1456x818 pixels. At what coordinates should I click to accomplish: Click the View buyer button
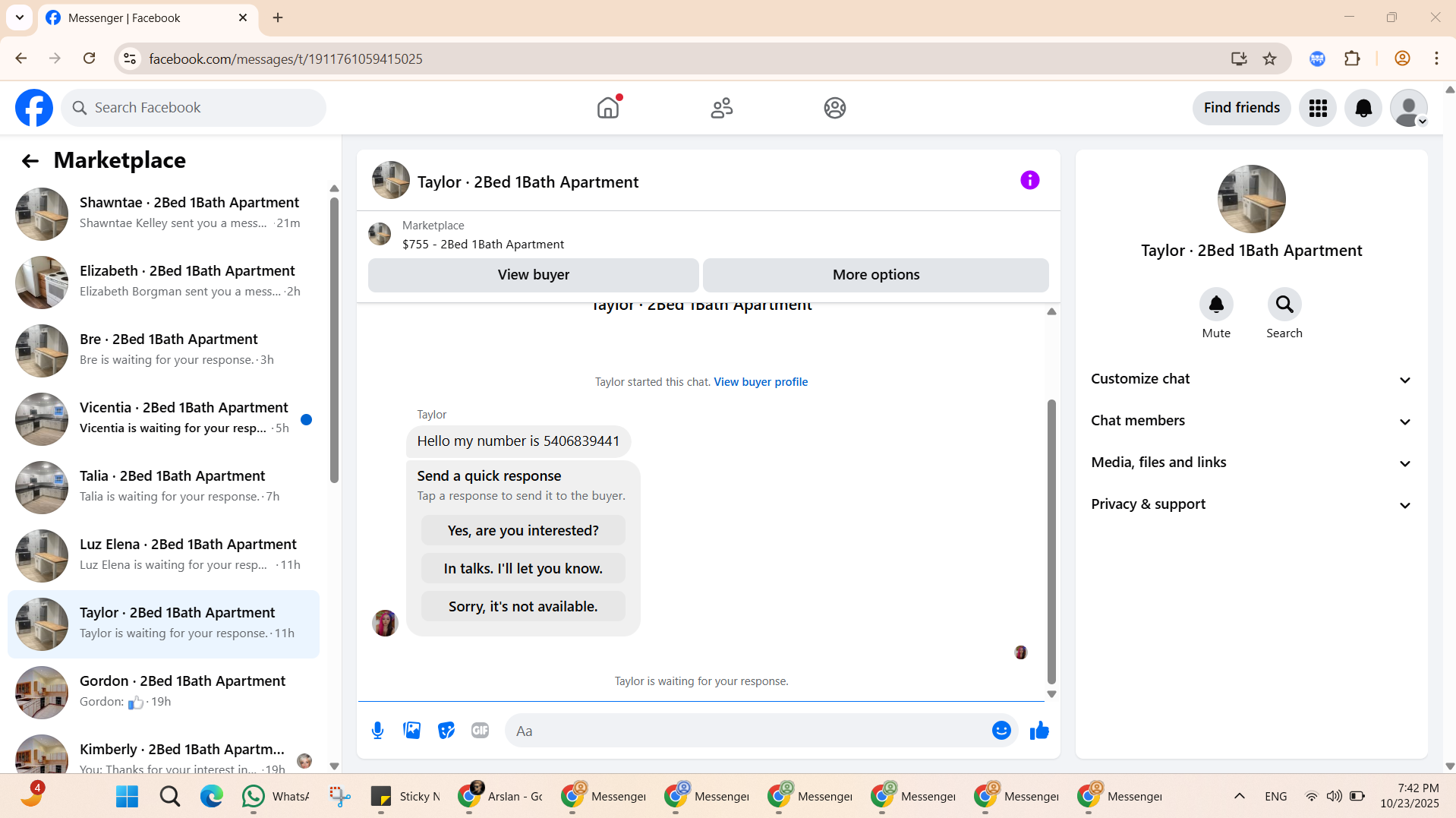coord(533,275)
